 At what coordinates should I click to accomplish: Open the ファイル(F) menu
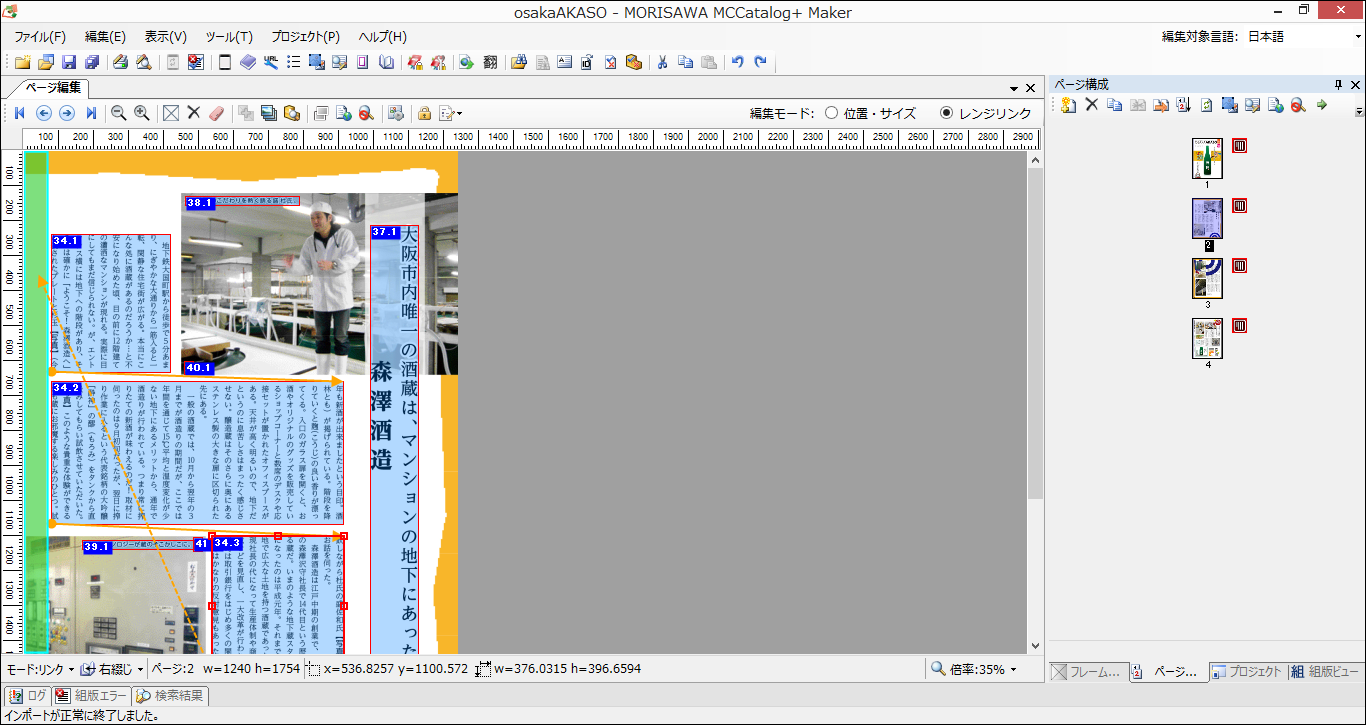point(40,37)
